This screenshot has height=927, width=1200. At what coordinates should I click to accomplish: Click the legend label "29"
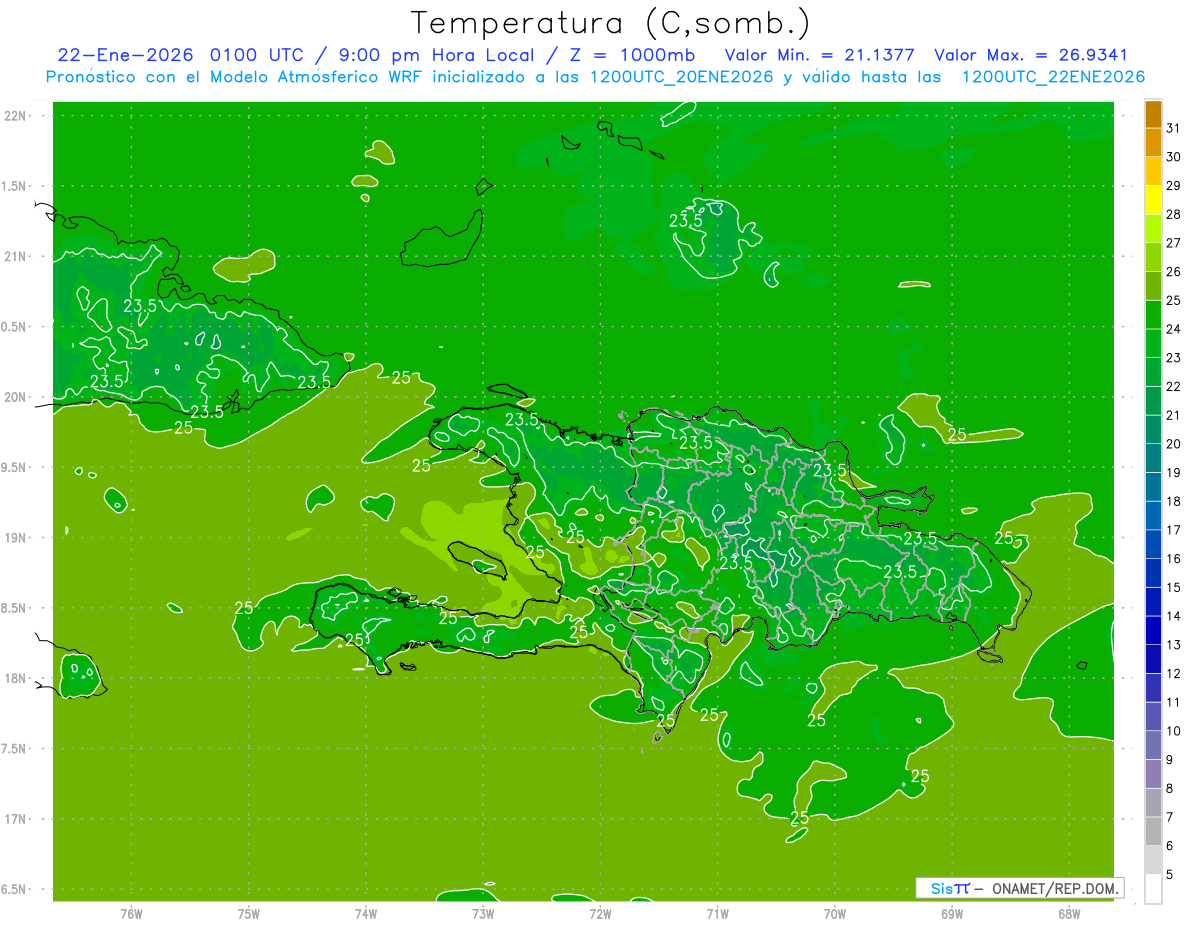pyautogui.click(x=1174, y=186)
